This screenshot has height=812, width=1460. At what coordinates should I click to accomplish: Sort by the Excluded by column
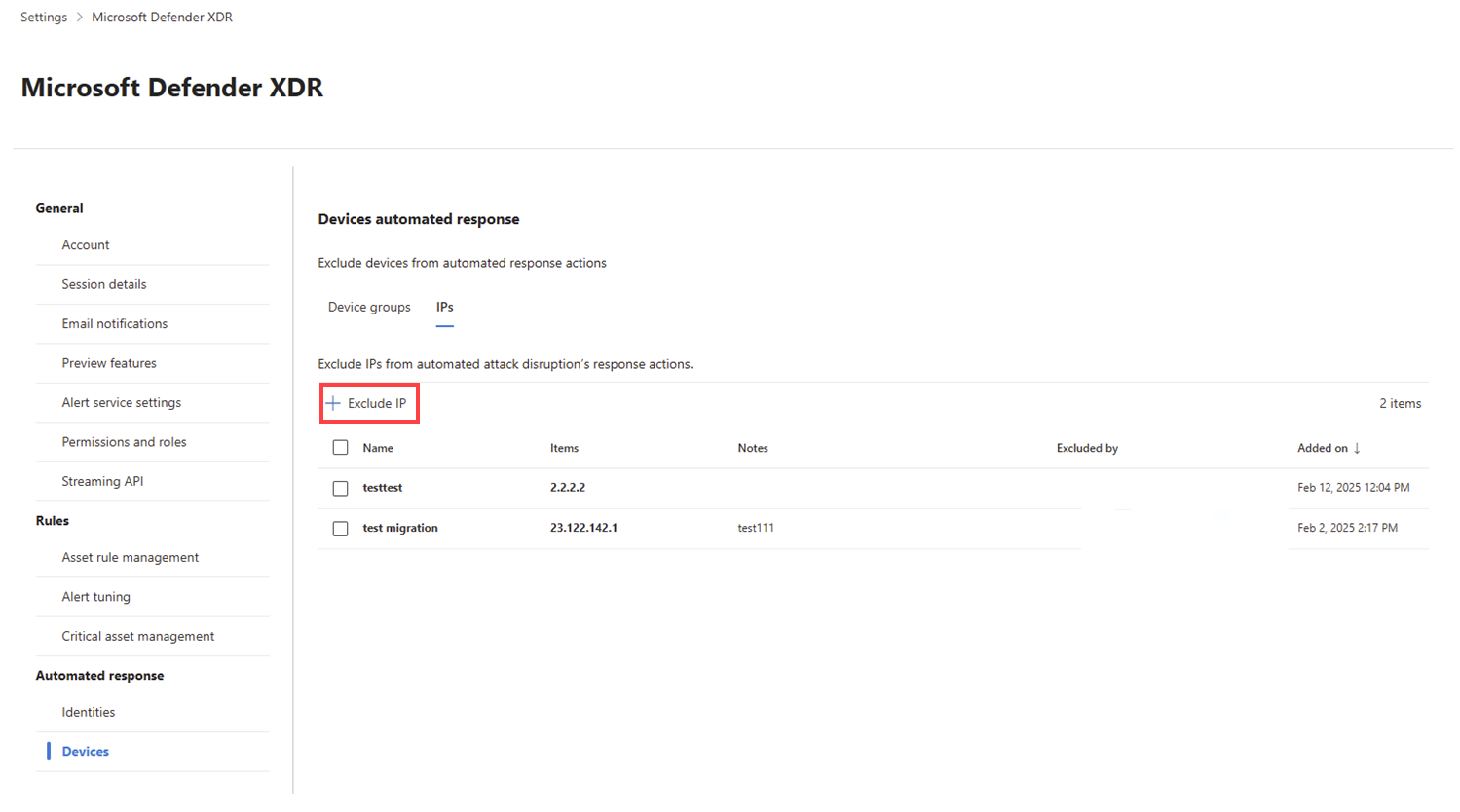click(1087, 448)
